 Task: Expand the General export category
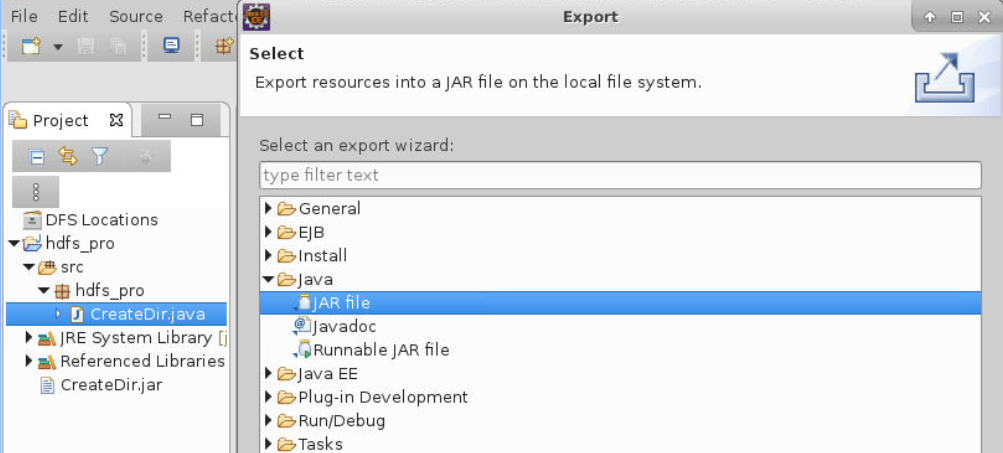(x=267, y=209)
